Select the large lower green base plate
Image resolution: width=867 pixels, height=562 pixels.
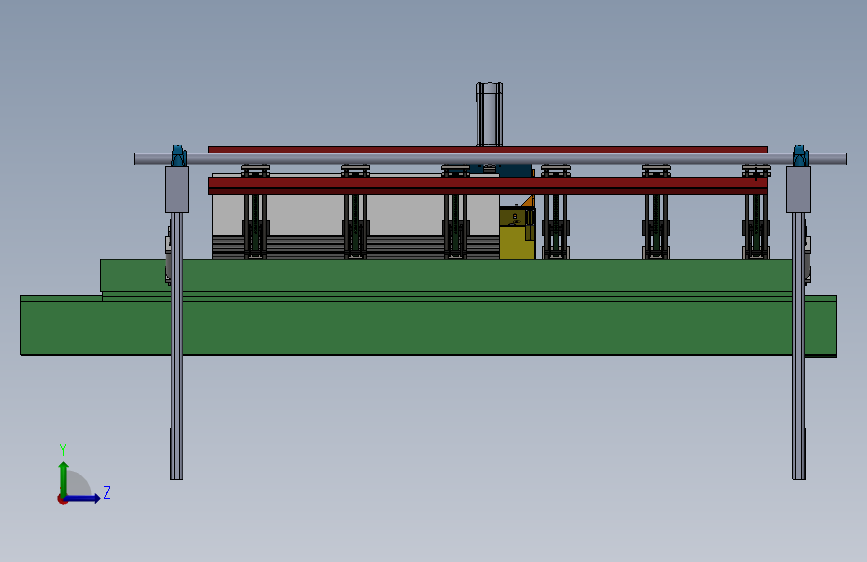point(428,327)
